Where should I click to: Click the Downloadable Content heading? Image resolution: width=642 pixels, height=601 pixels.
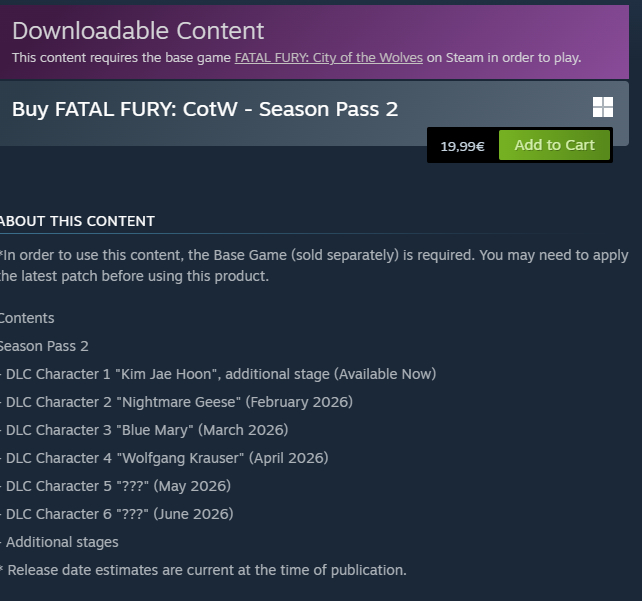coord(138,31)
